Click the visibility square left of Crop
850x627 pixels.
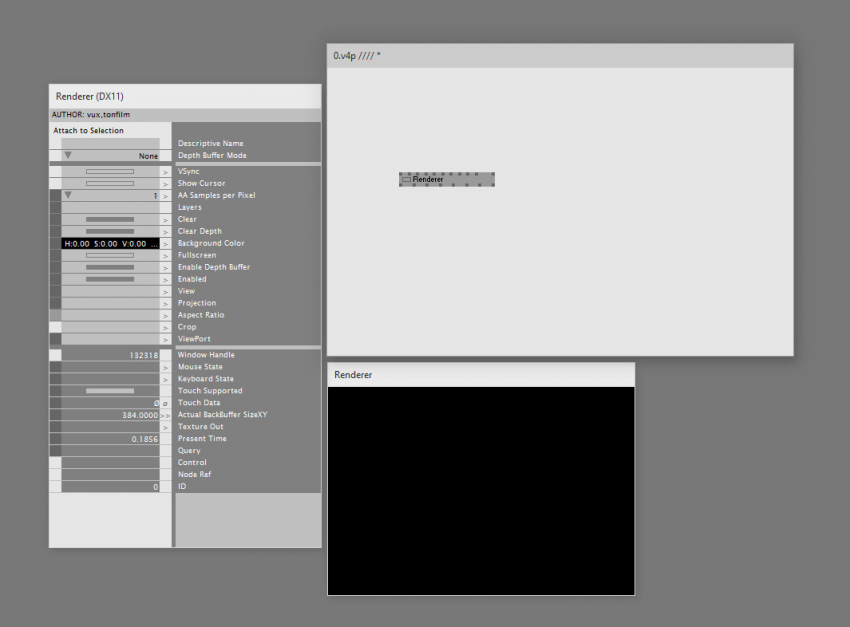[55, 327]
